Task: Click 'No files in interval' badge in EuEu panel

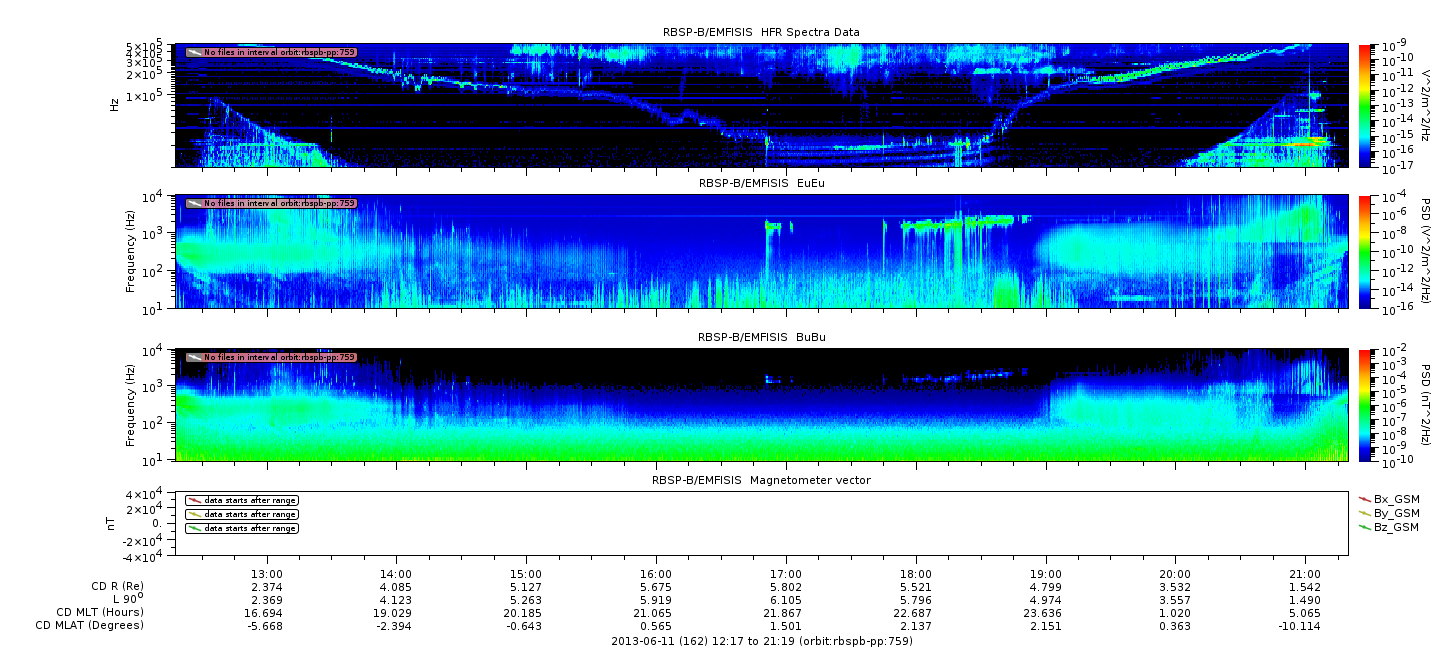Action: 271,203
